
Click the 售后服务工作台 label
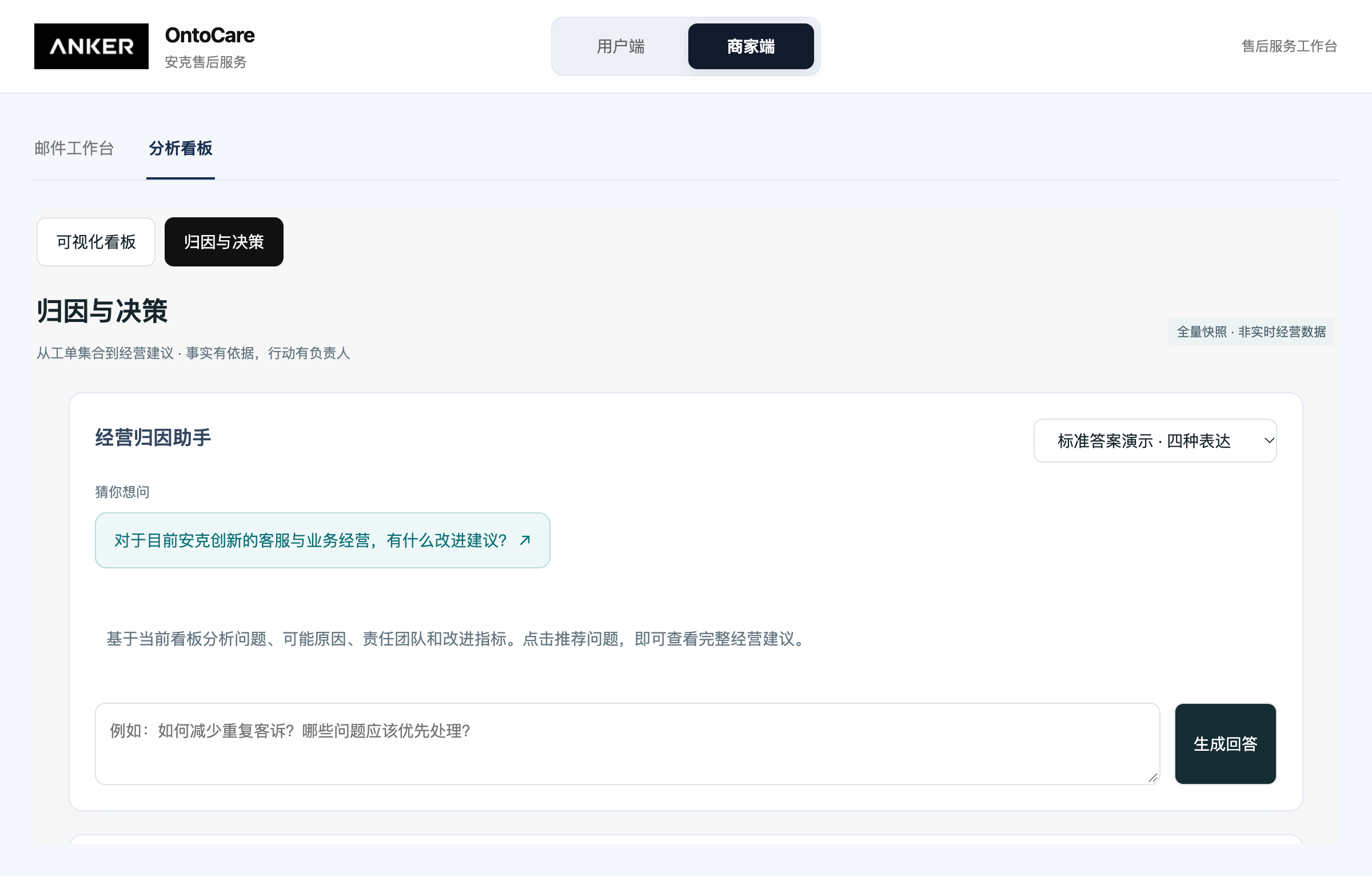click(x=1290, y=46)
